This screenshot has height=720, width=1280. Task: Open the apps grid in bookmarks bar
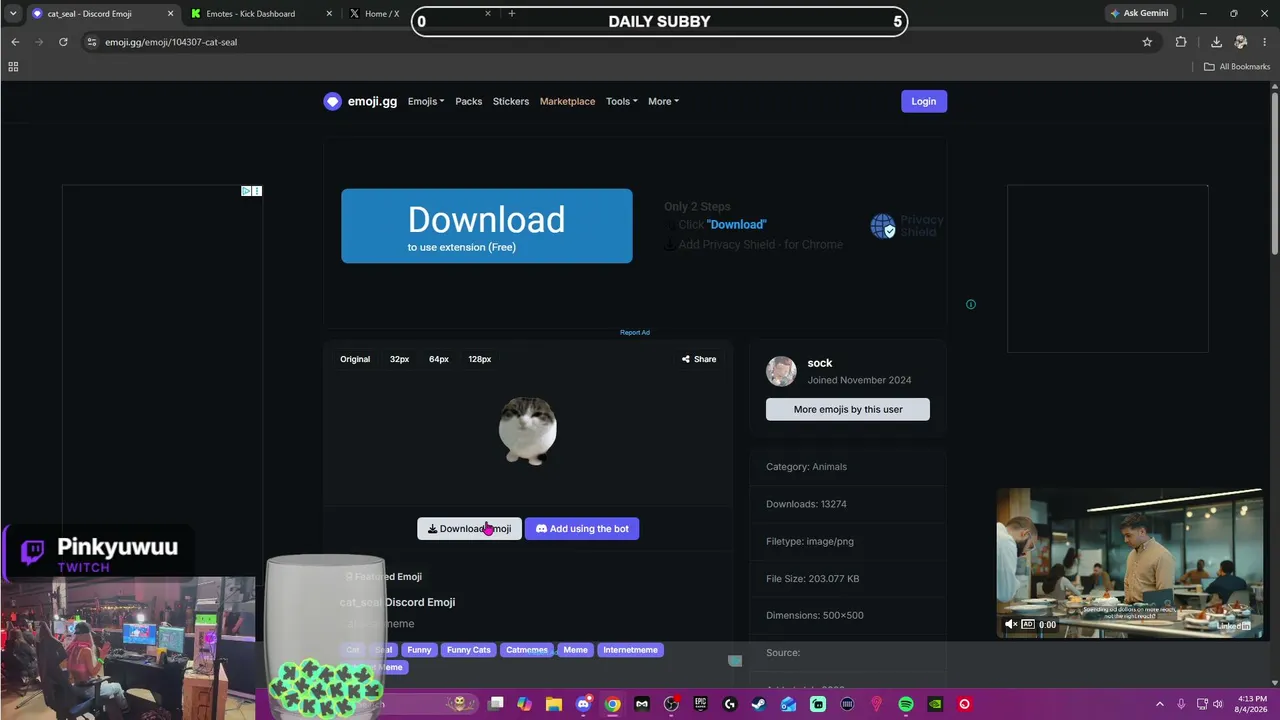coord(13,67)
